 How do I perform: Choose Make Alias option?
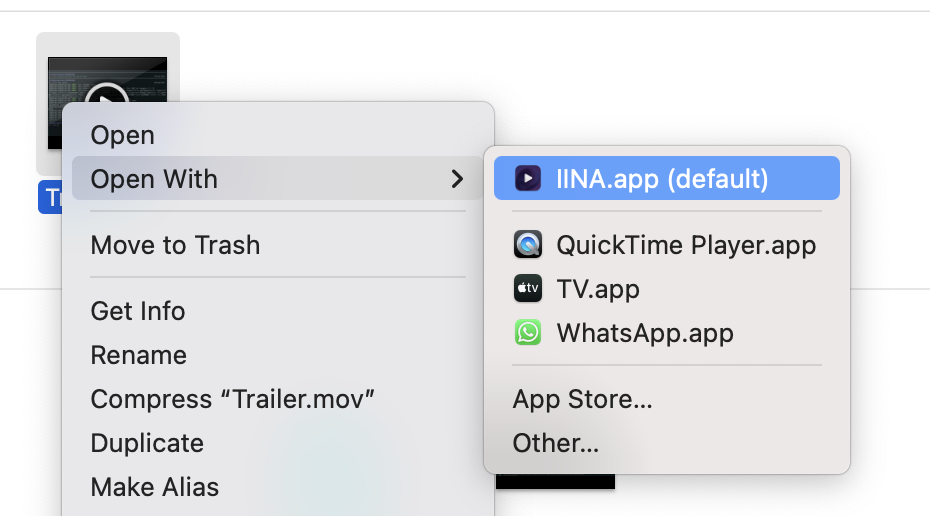pyautogui.click(x=154, y=487)
